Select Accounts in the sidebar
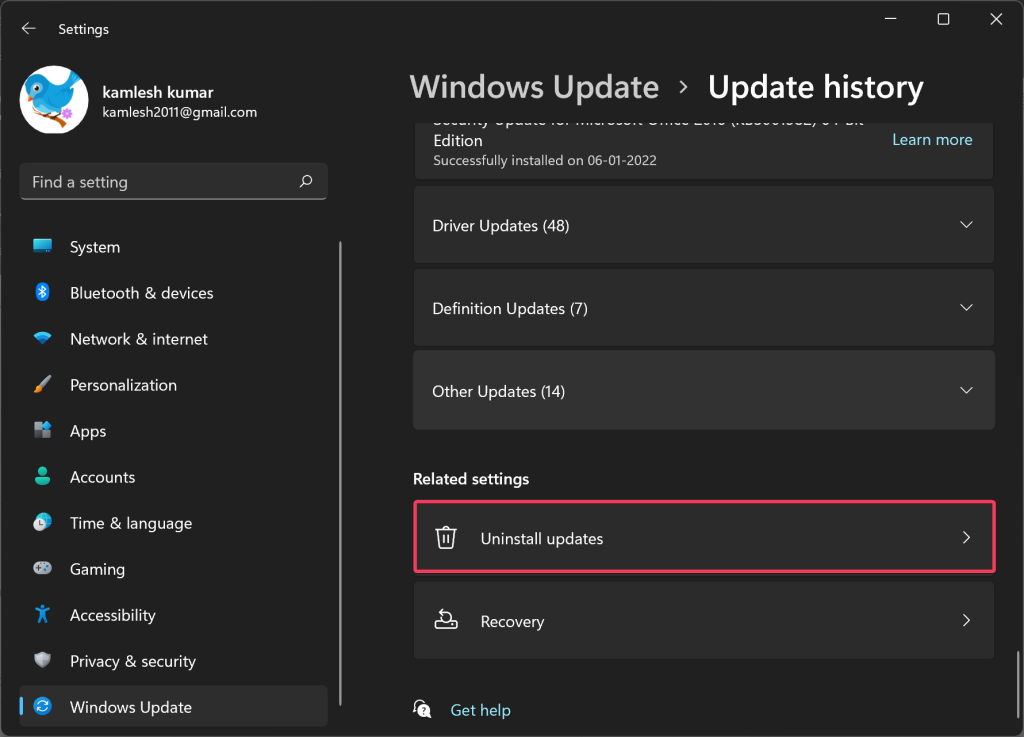The image size is (1024, 737). [x=173, y=477]
